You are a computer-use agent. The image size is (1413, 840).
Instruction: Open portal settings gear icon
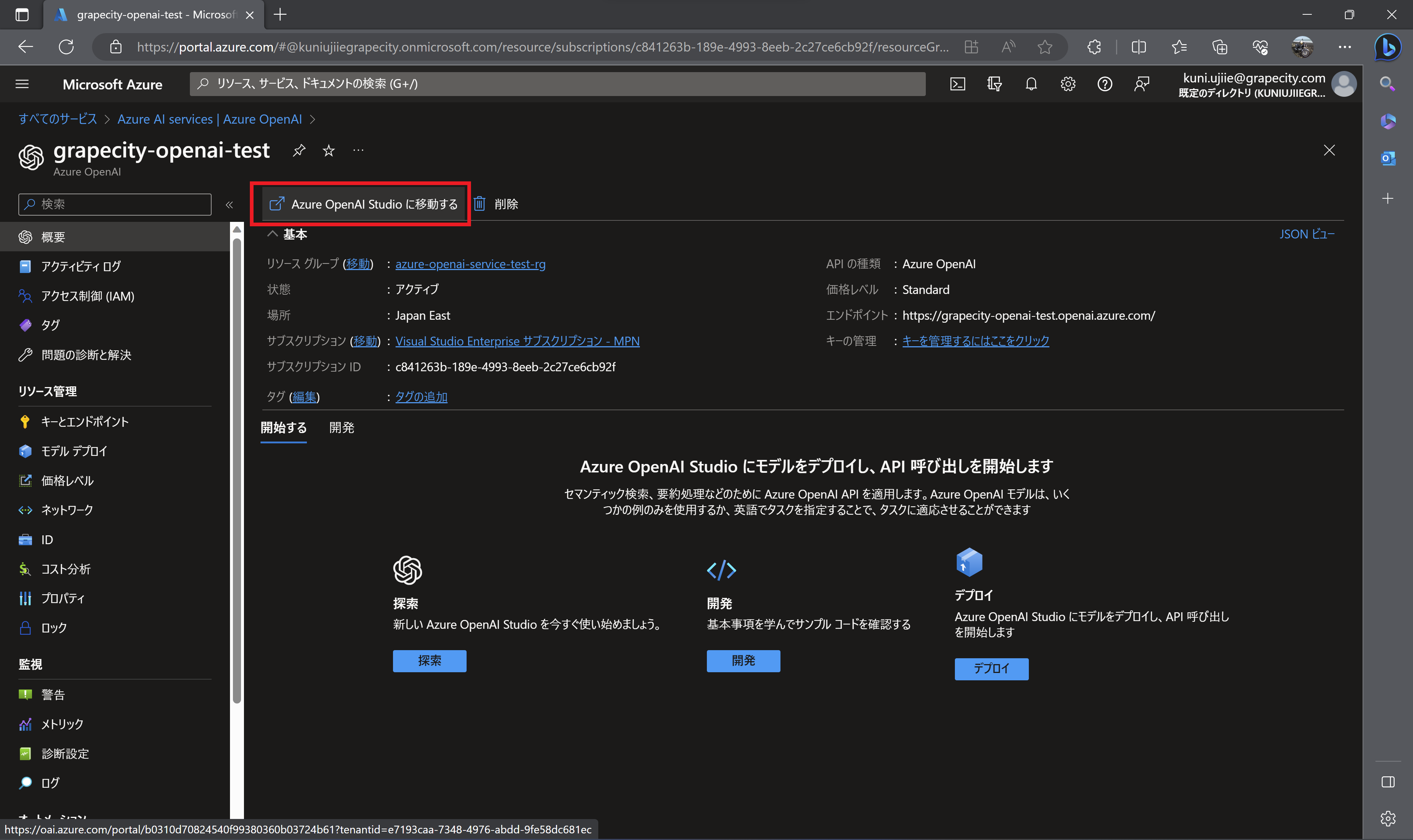click(x=1068, y=84)
